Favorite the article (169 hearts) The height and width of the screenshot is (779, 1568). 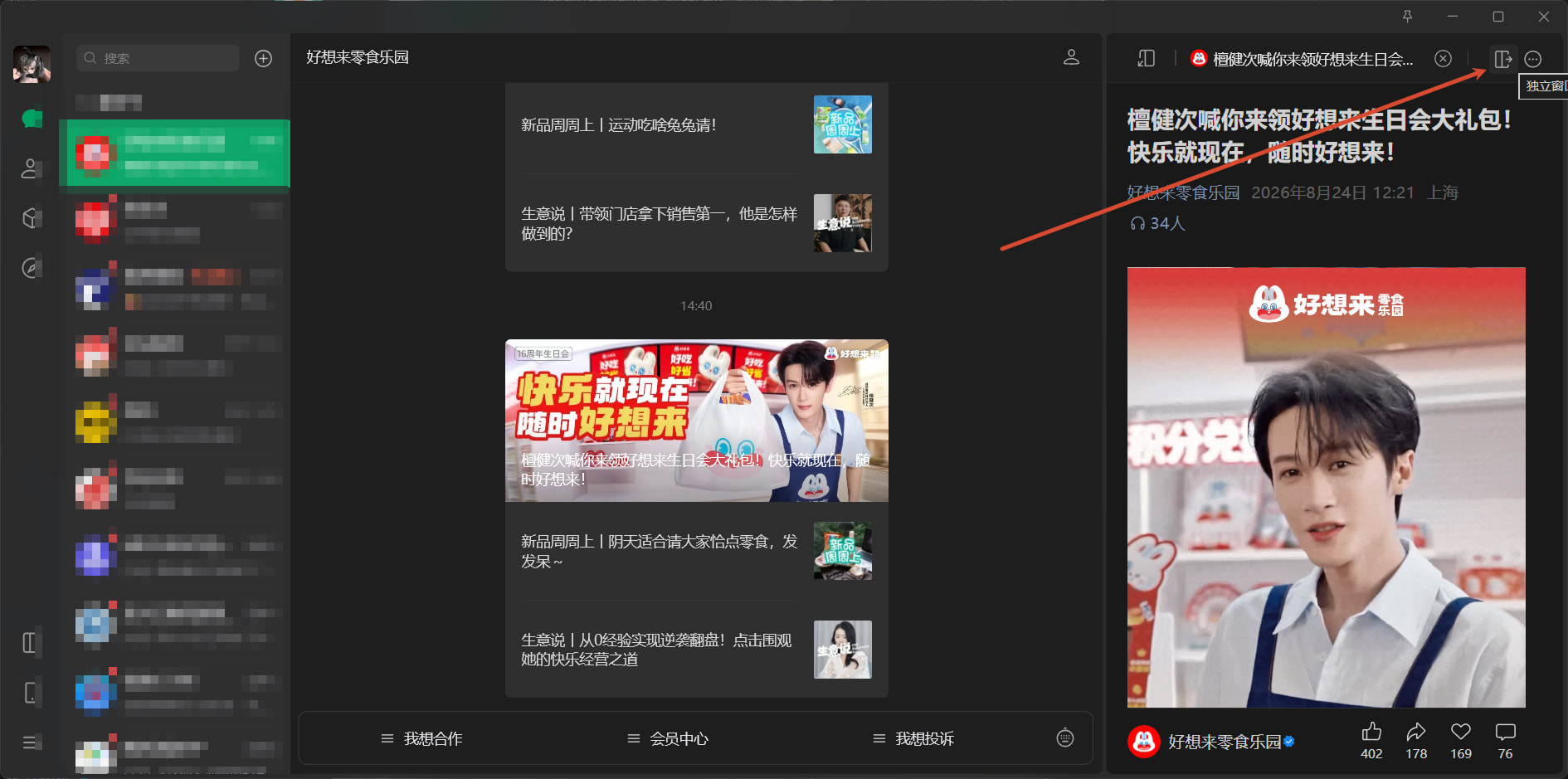point(1461,740)
